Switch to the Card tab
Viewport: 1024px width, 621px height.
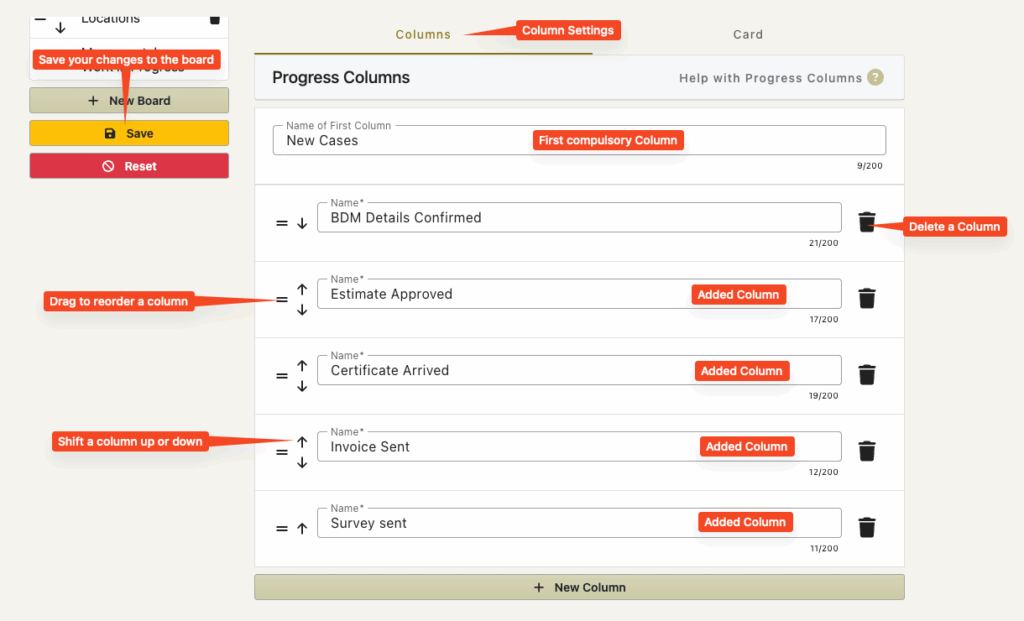click(x=748, y=35)
